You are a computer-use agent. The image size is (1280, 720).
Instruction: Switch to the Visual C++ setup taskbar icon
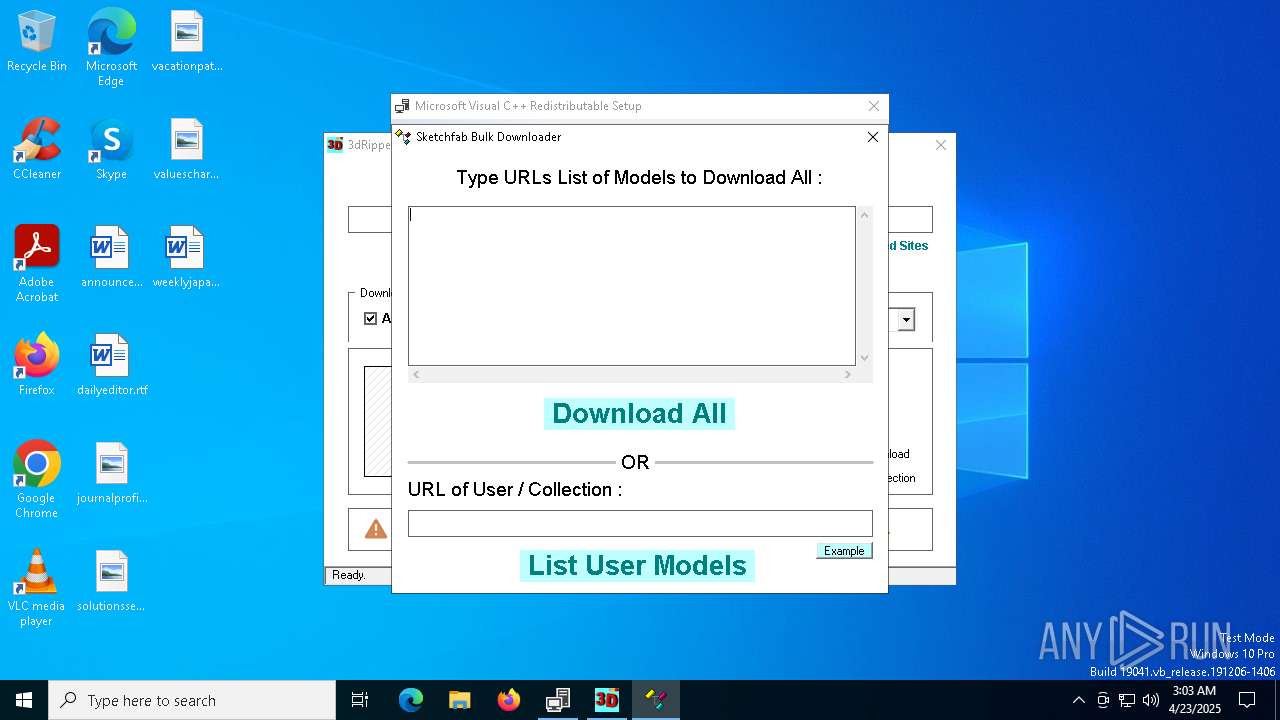click(558, 700)
